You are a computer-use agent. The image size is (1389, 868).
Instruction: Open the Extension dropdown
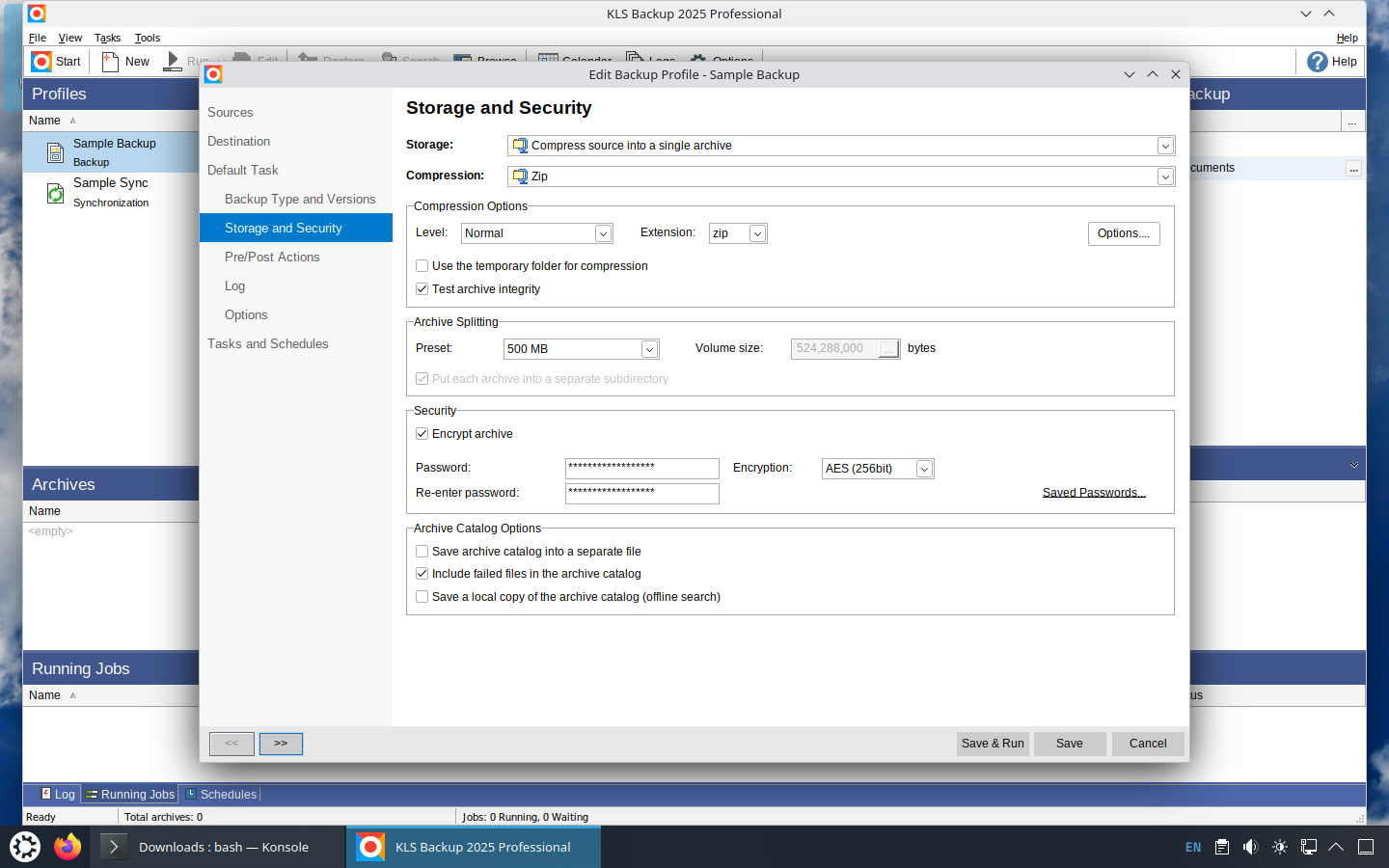point(757,233)
